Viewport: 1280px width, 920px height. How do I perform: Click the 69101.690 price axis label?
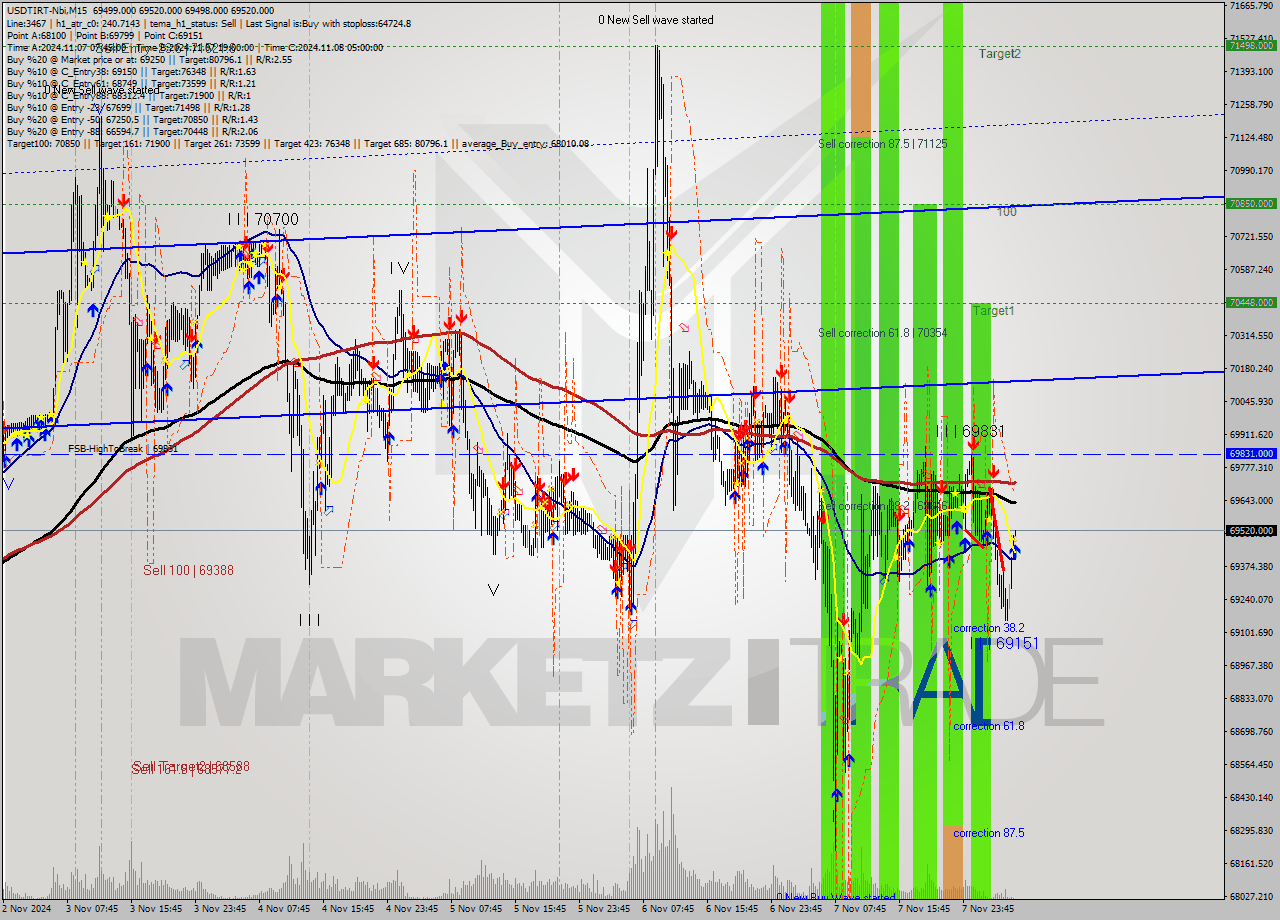[x=1251, y=633]
